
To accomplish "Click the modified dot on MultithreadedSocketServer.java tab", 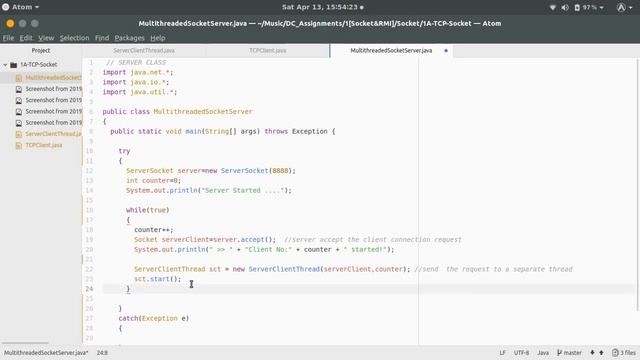I will point(446,51).
